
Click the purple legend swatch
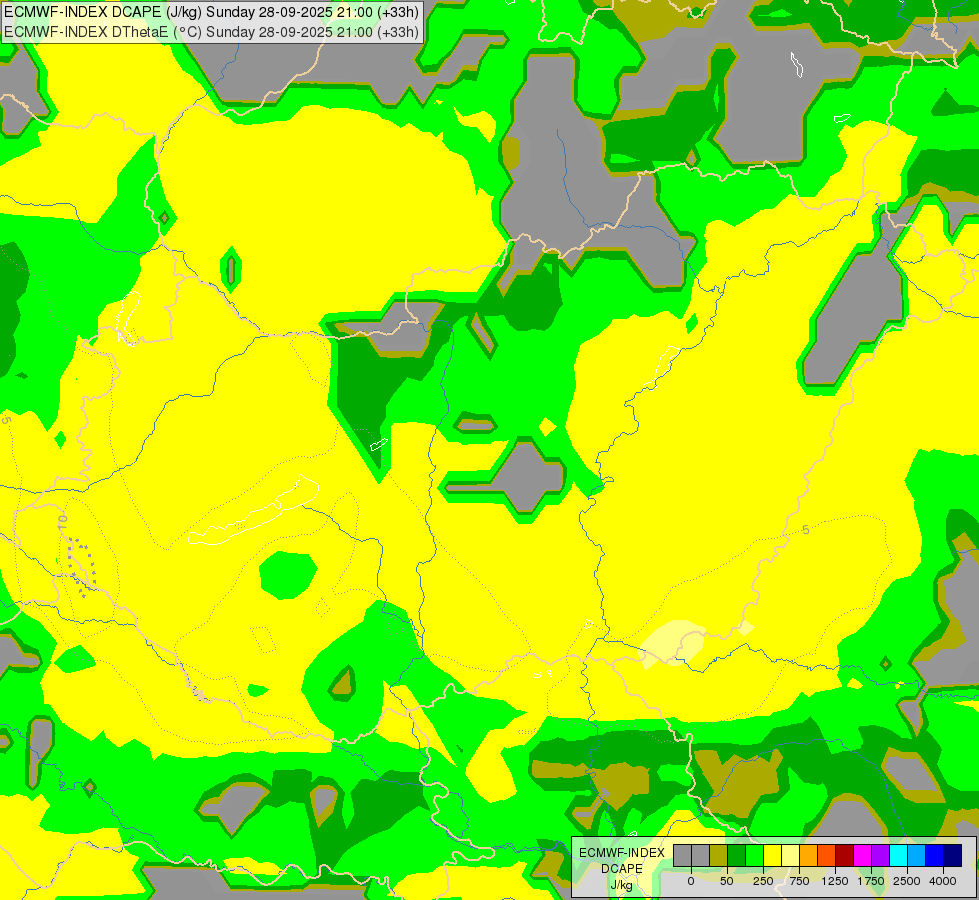click(881, 856)
